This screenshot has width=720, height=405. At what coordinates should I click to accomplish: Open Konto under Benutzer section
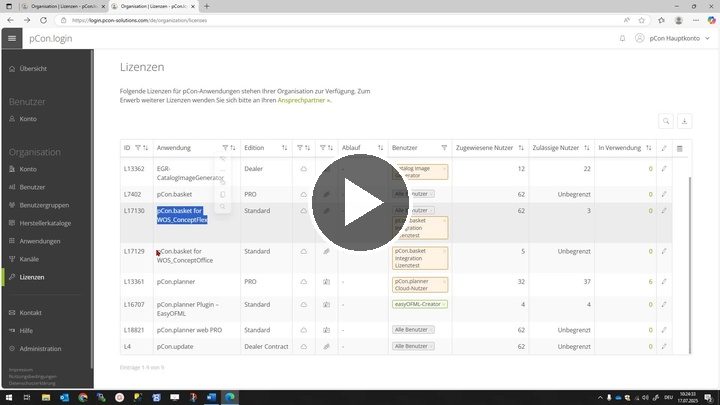[x=28, y=119]
